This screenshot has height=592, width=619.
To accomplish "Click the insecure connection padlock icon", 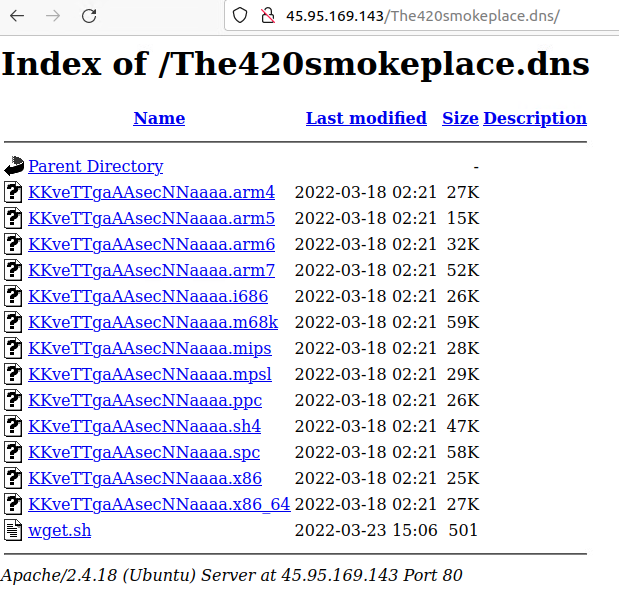I will pos(266,16).
